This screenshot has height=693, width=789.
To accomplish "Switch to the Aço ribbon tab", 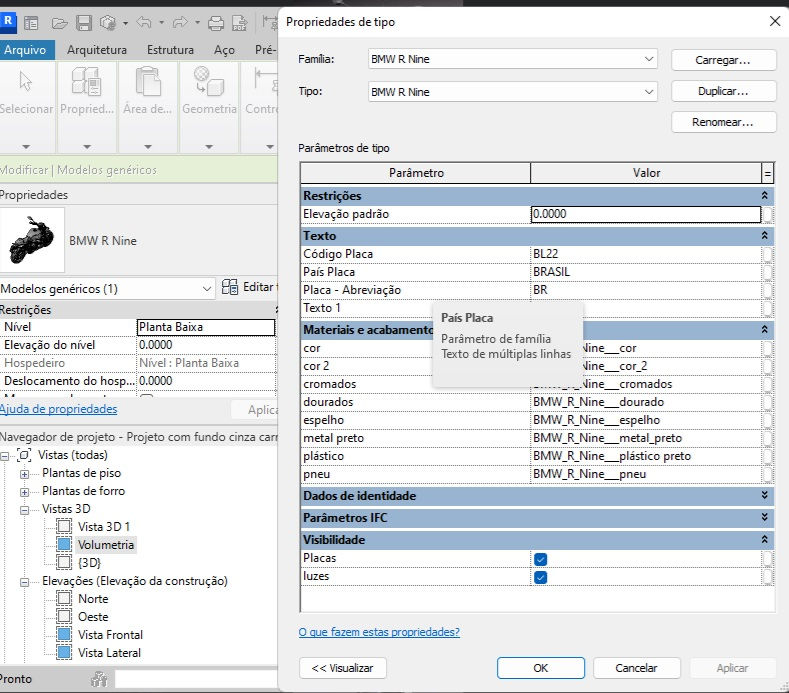I will (224, 50).
